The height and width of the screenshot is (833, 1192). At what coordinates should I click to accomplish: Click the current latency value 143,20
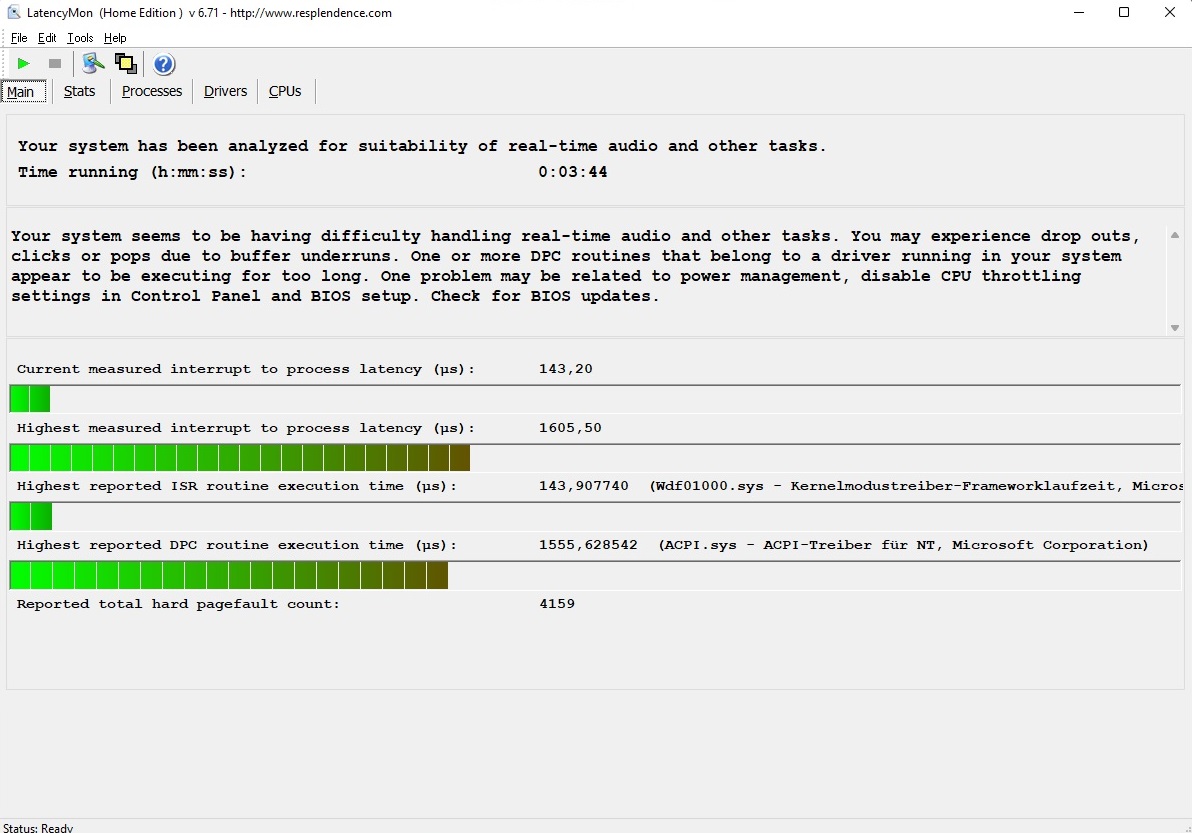(566, 369)
